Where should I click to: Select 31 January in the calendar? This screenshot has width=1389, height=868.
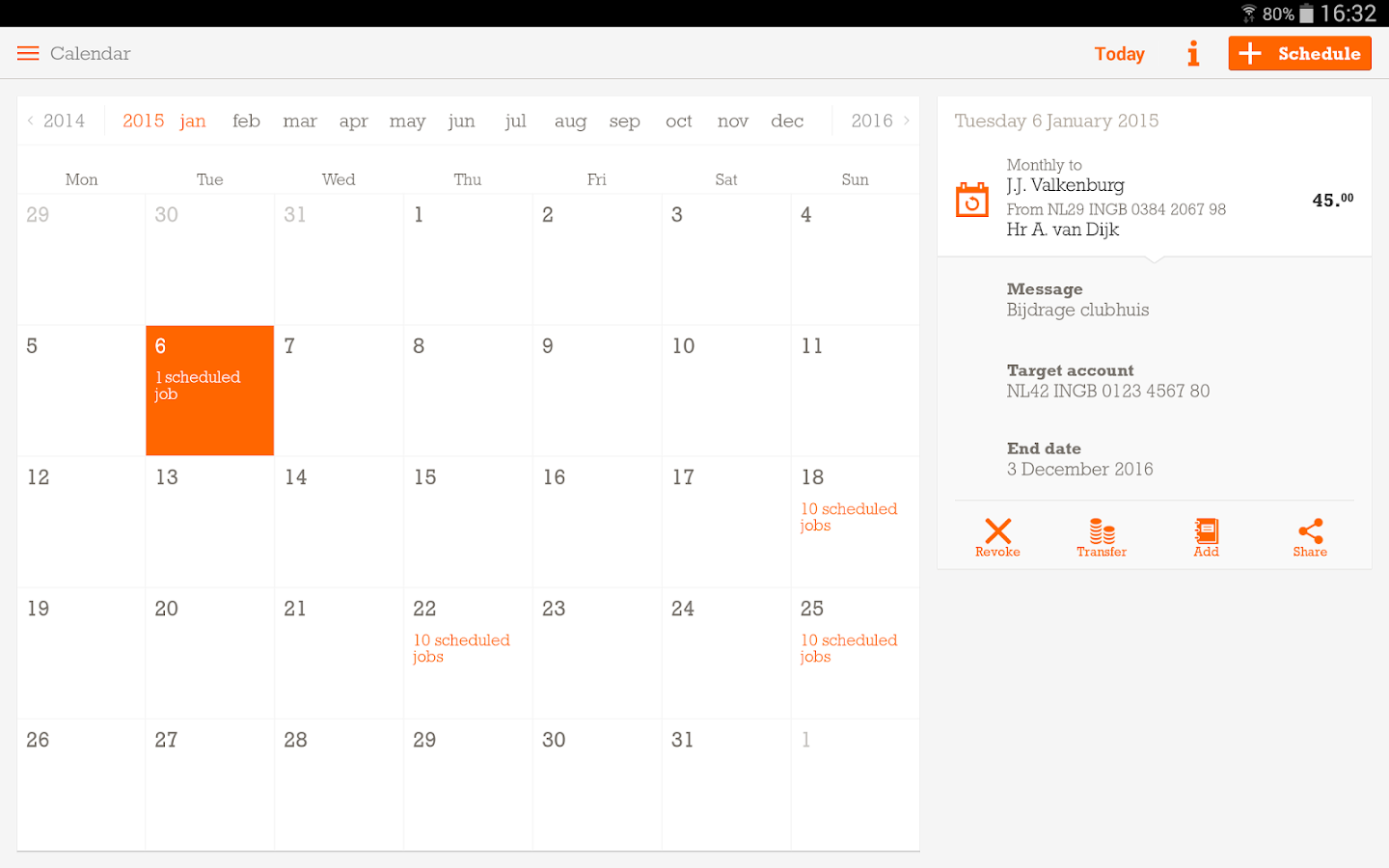(x=726, y=784)
